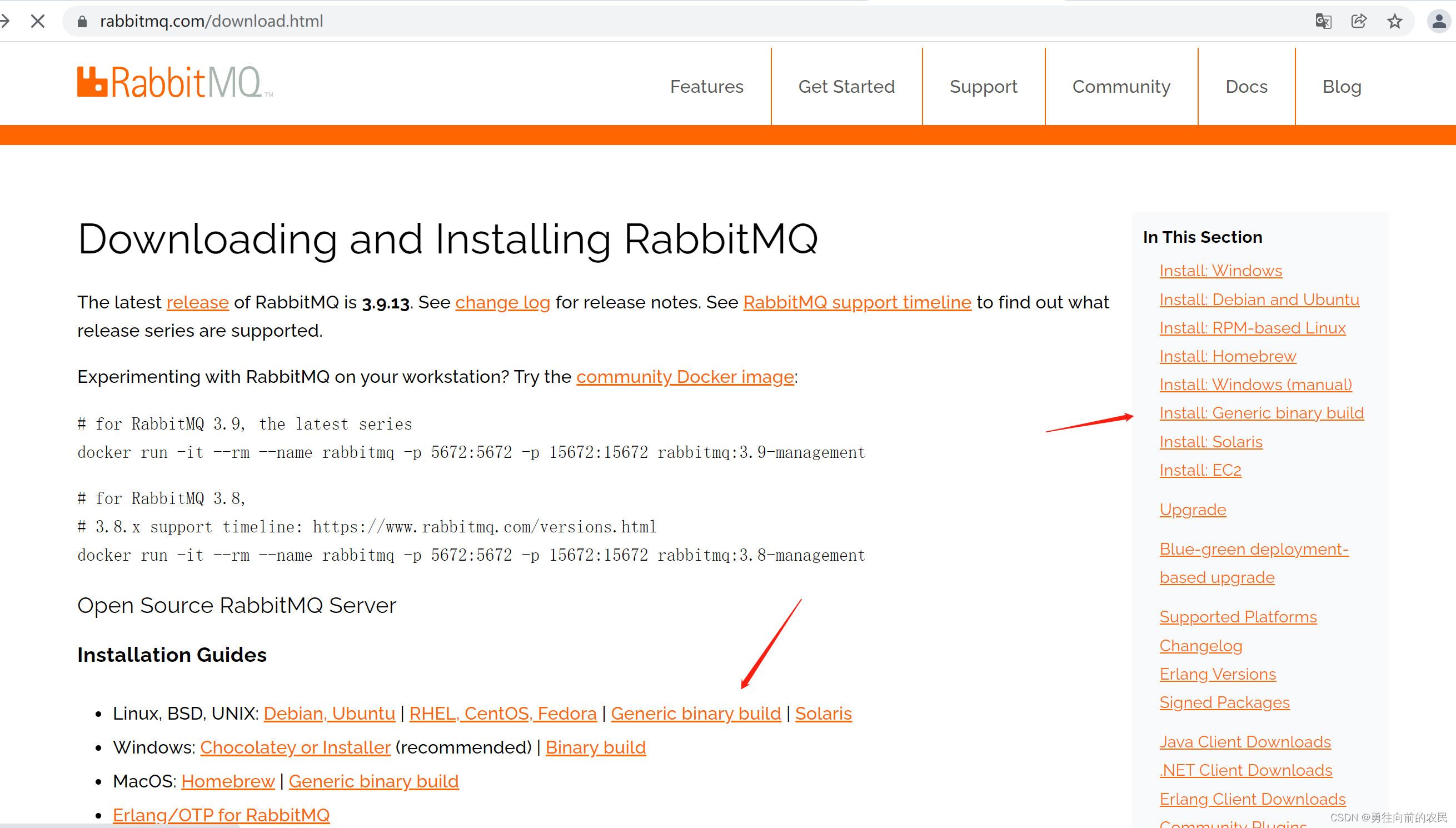This screenshot has width=1456, height=828.
Task: Click the share page icon
Action: click(x=1359, y=22)
